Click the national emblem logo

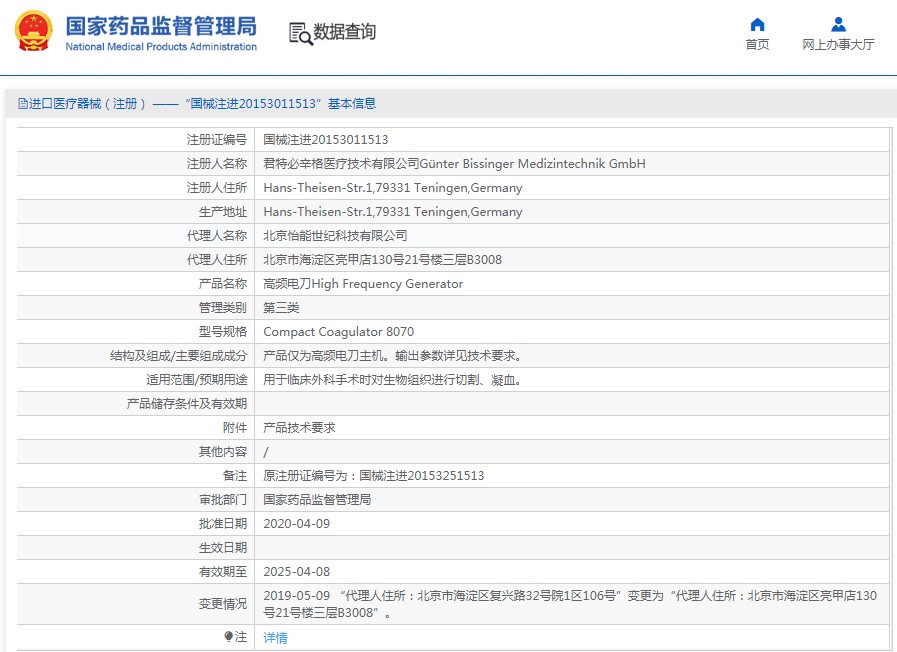click(34, 31)
